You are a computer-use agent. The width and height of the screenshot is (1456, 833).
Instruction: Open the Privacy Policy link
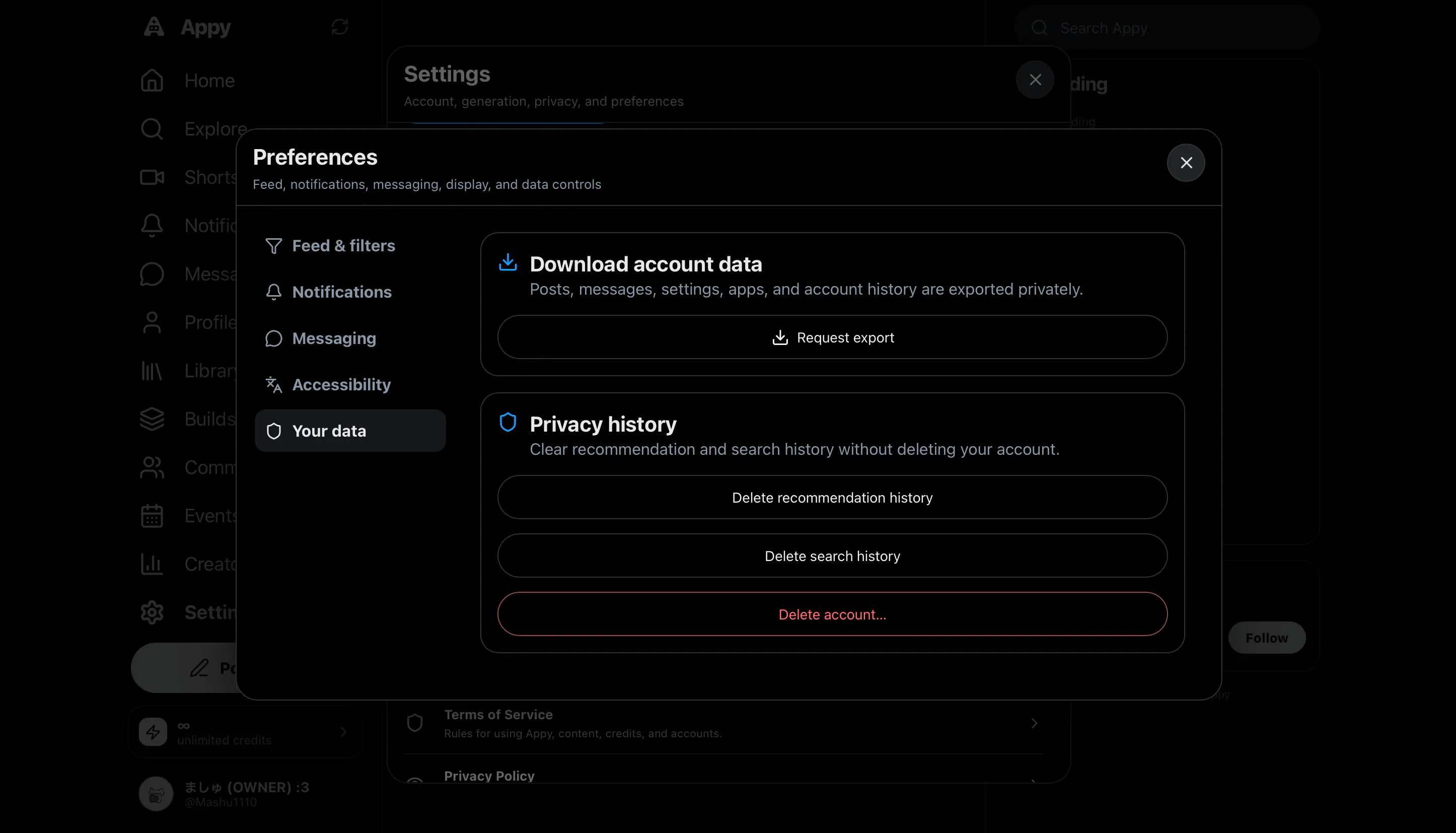click(x=489, y=776)
